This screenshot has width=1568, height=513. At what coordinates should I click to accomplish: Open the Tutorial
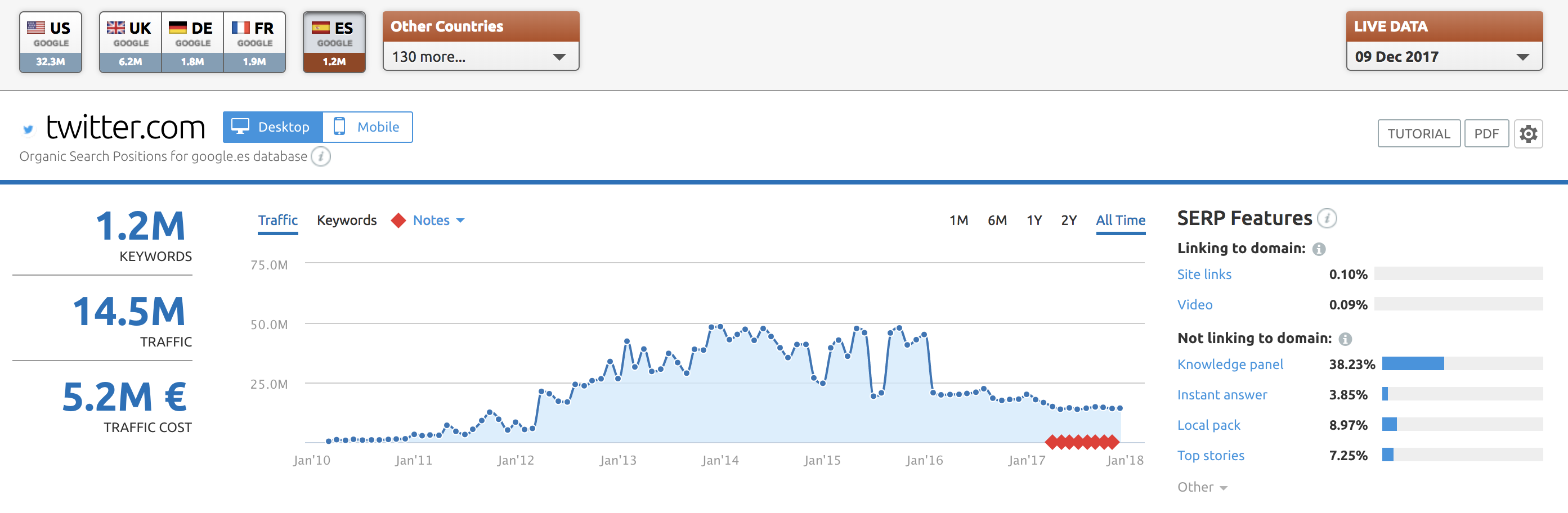tap(1419, 134)
